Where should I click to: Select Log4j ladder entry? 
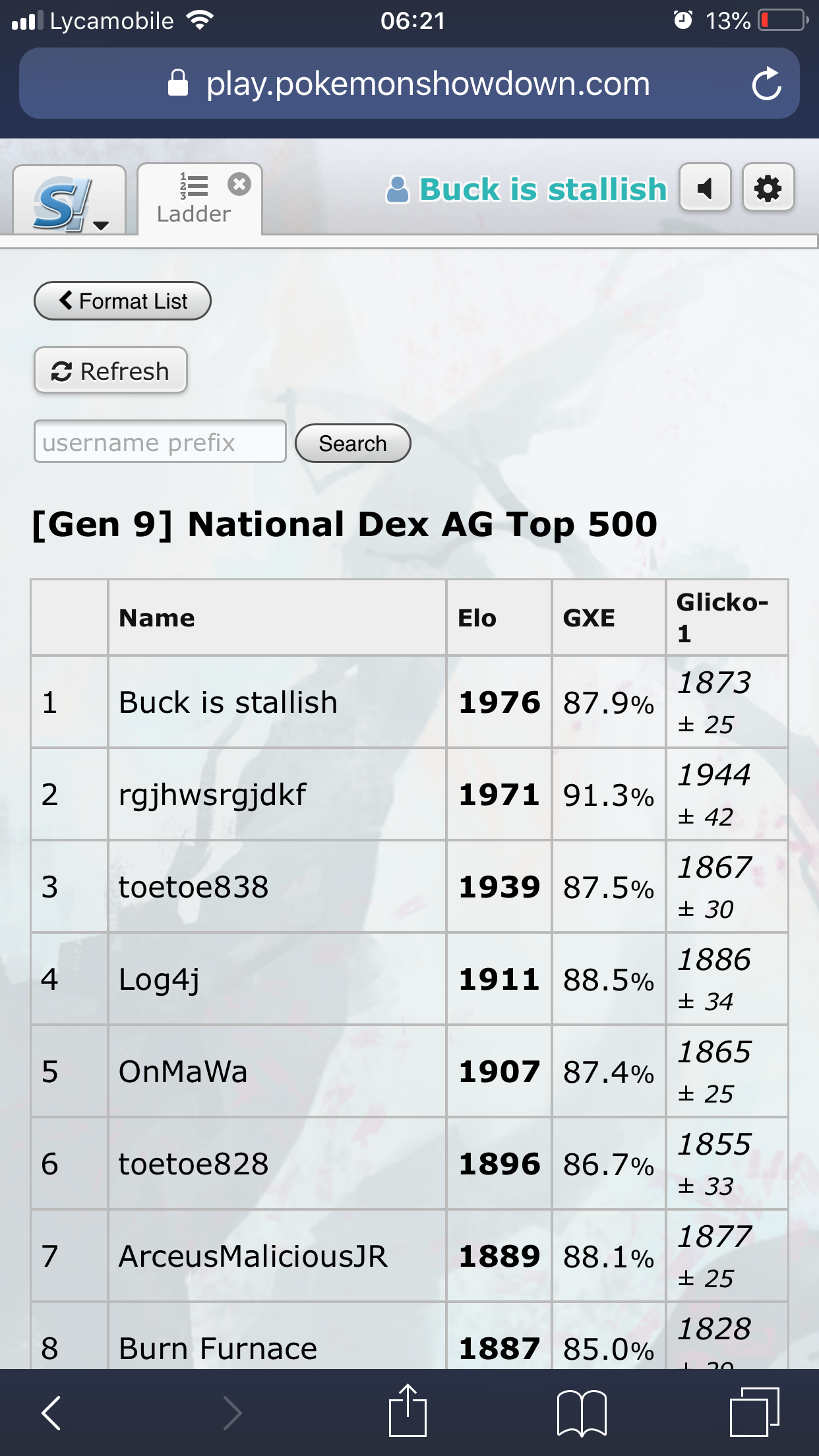coord(159,979)
